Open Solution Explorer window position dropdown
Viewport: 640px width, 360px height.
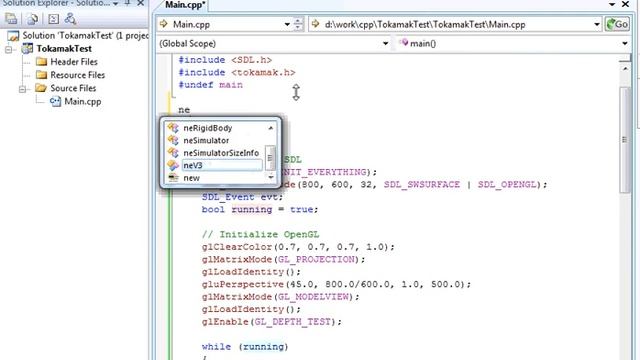pos(116,4)
